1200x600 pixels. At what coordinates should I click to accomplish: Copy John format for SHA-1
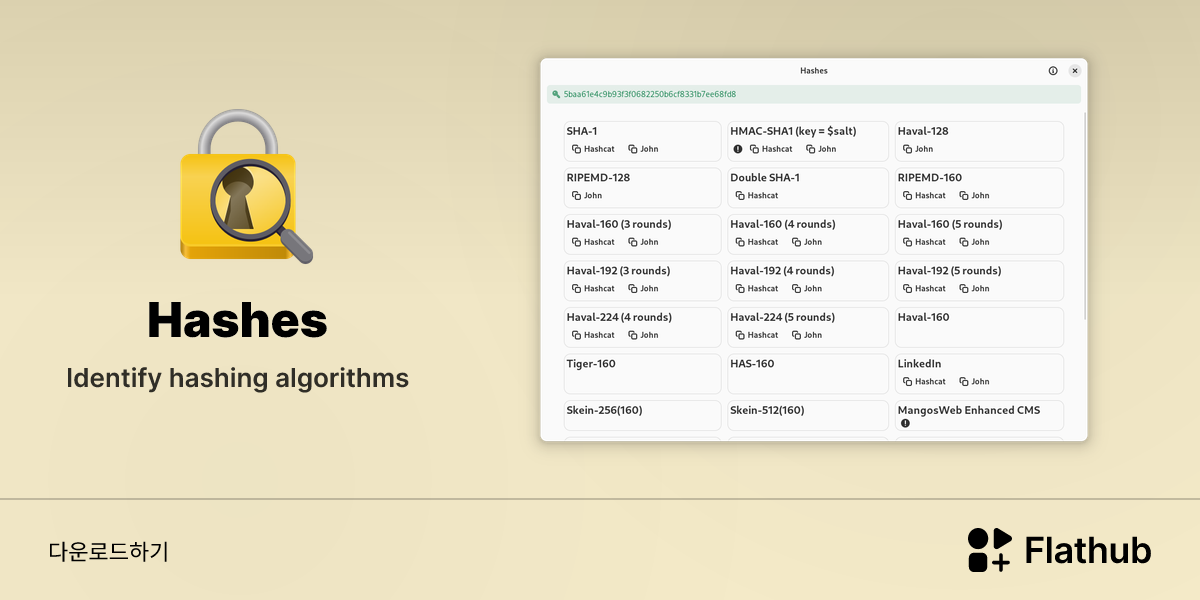pyautogui.click(x=643, y=149)
